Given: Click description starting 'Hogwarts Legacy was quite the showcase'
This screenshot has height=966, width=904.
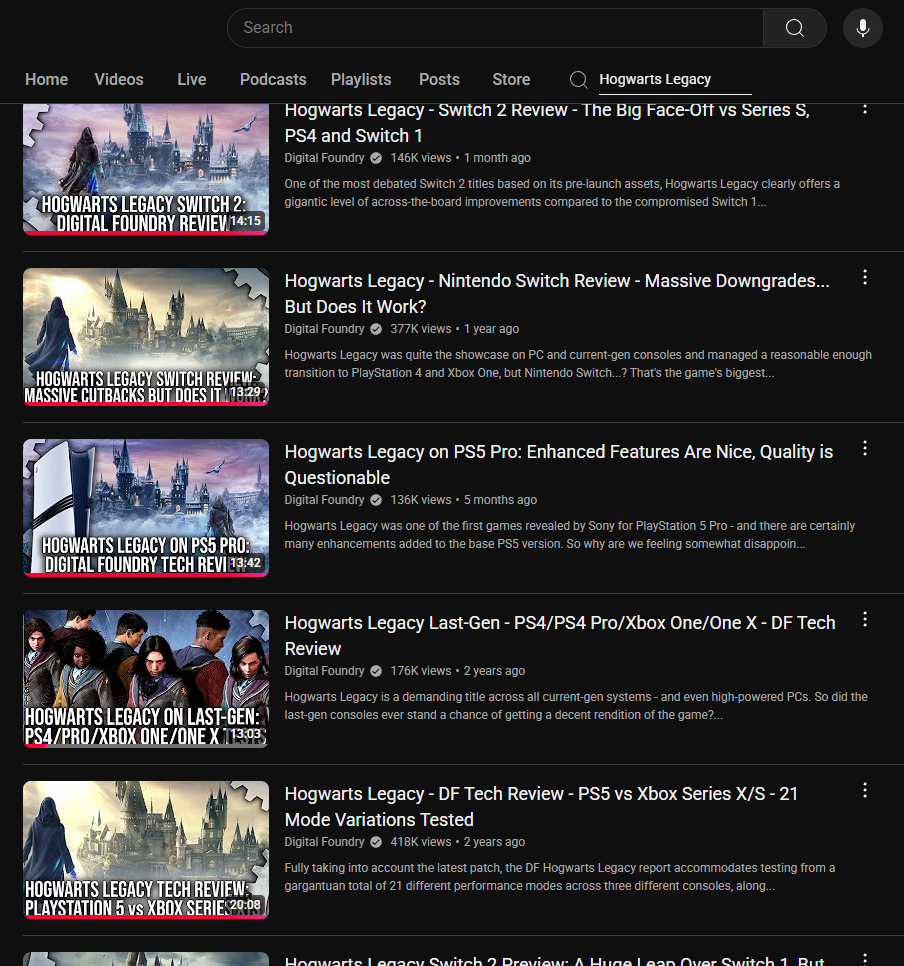Looking at the screenshot, I should click(x=578, y=363).
